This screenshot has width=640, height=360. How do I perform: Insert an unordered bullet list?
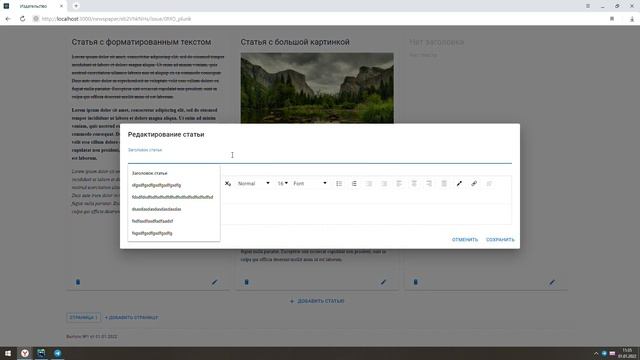point(339,184)
